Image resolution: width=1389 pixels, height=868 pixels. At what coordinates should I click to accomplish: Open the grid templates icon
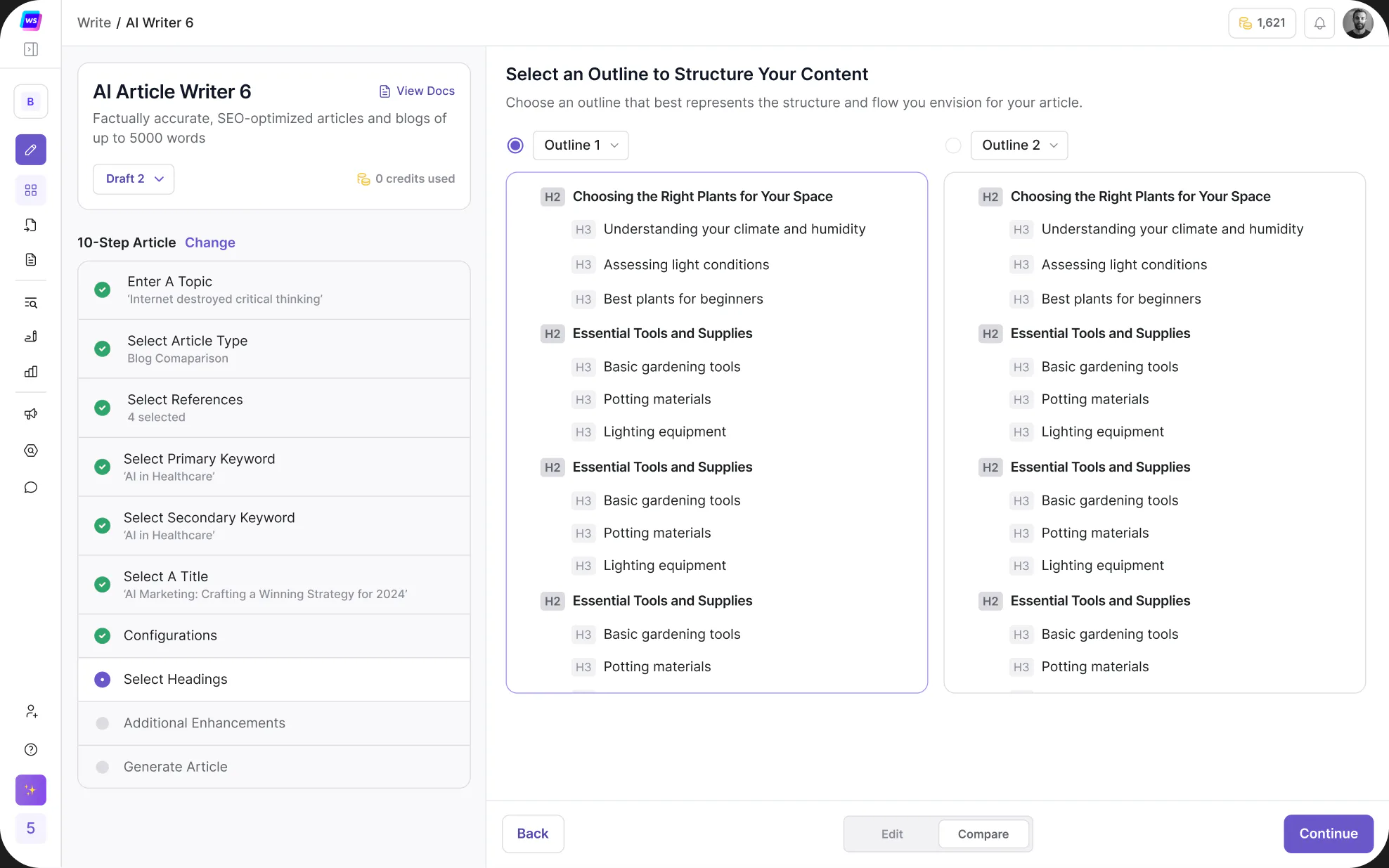coord(31,190)
